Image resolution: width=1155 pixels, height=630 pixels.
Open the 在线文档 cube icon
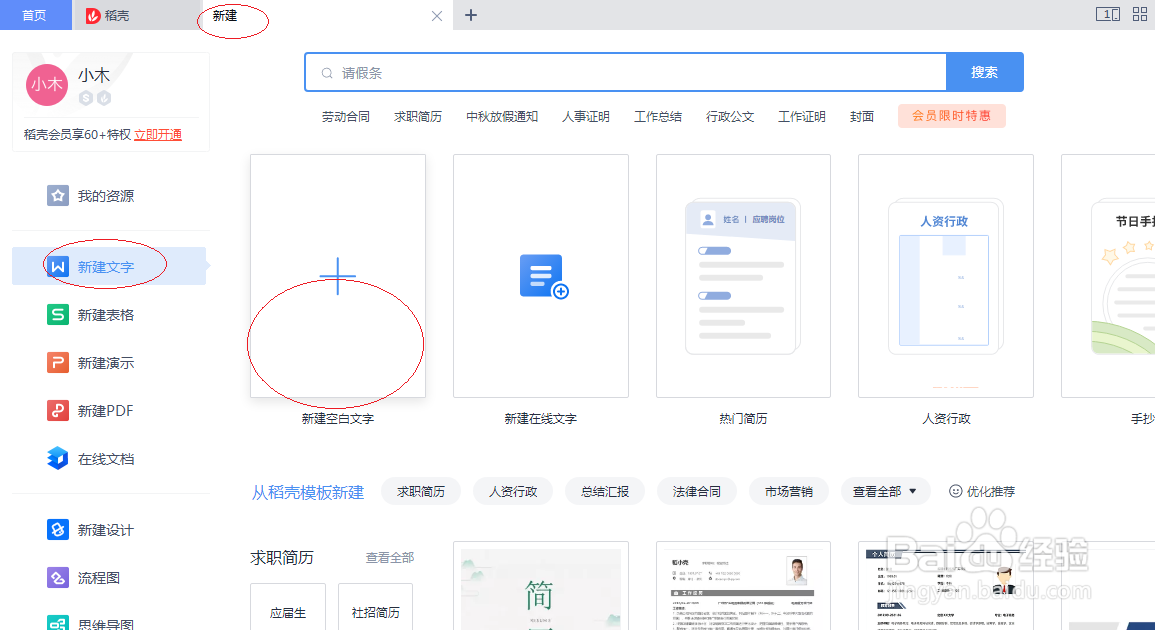58,458
